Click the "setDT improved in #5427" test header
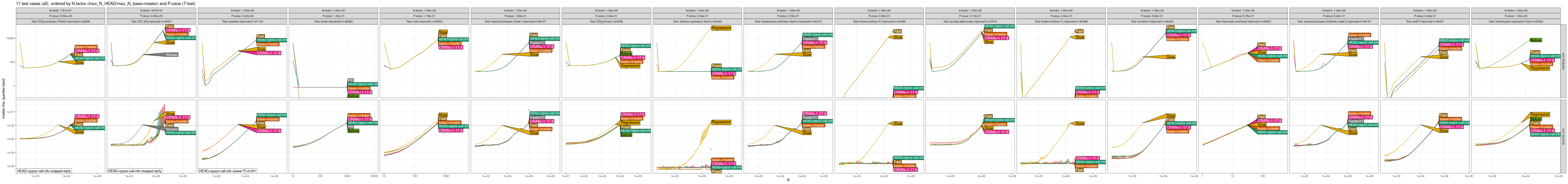The width and height of the screenshot is (1568, 184). click(1425, 21)
